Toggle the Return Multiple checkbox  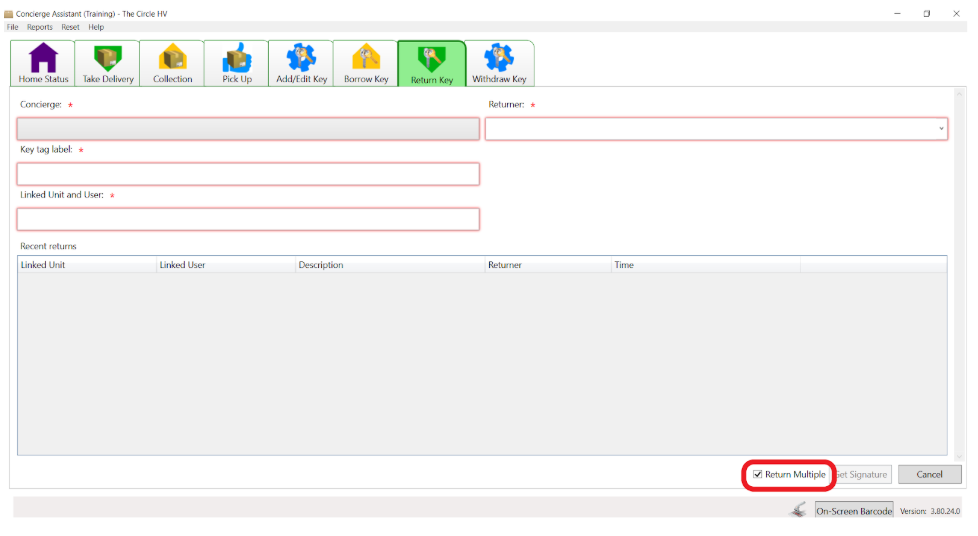pos(757,474)
